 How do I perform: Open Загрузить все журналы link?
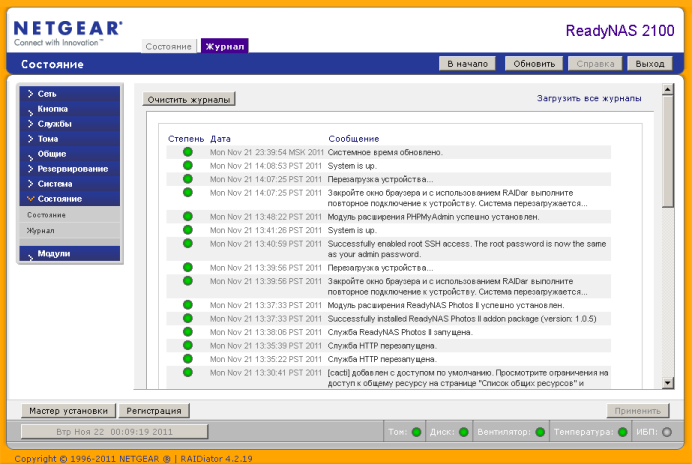coord(589,98)
